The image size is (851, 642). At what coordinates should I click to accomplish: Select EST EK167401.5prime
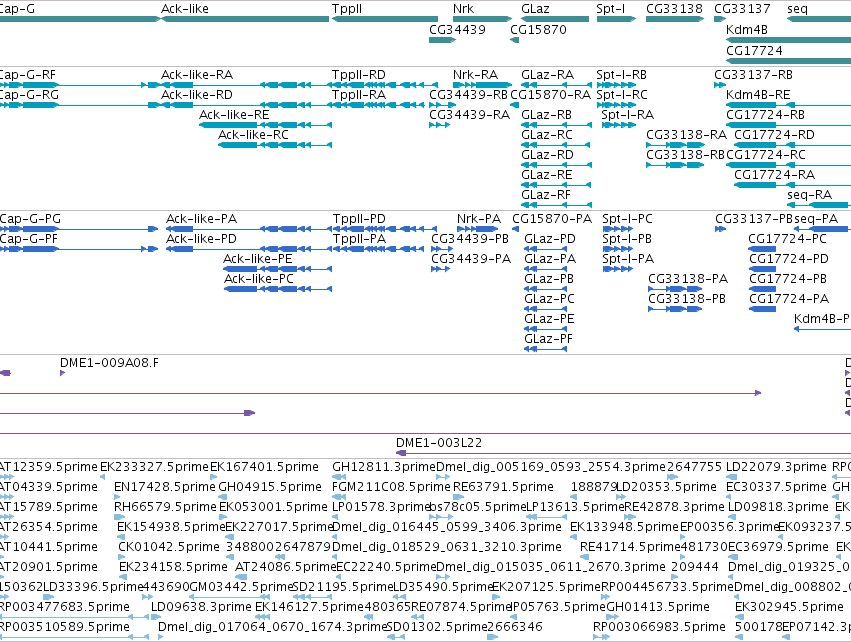264,467
